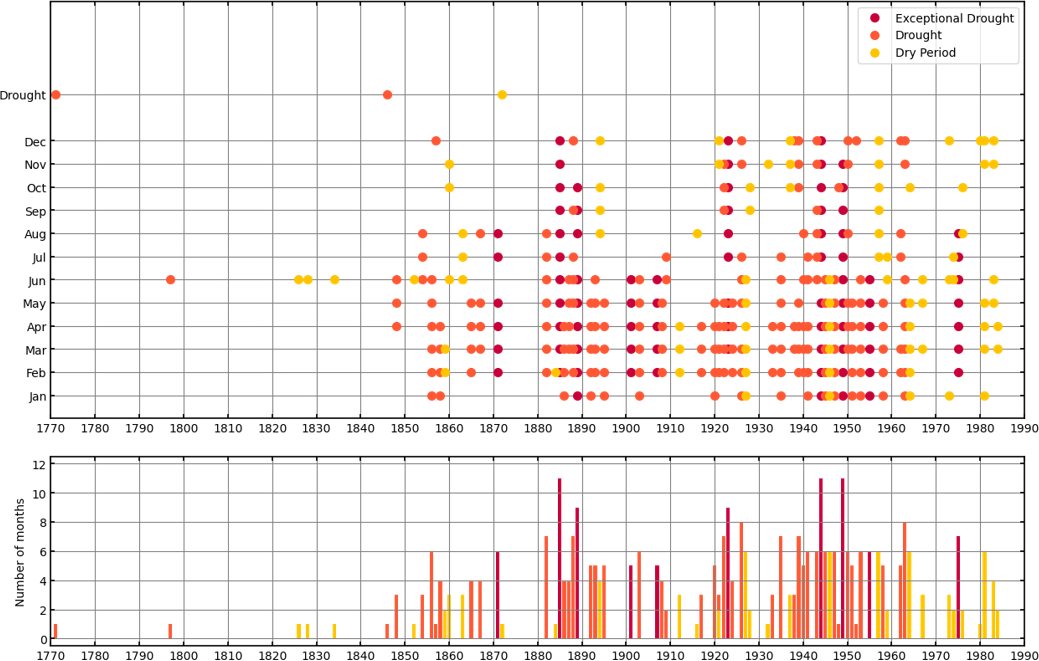Click the 'Jan' y-axis month label
Screen dimensions: 1039x661
pos(36,396)
